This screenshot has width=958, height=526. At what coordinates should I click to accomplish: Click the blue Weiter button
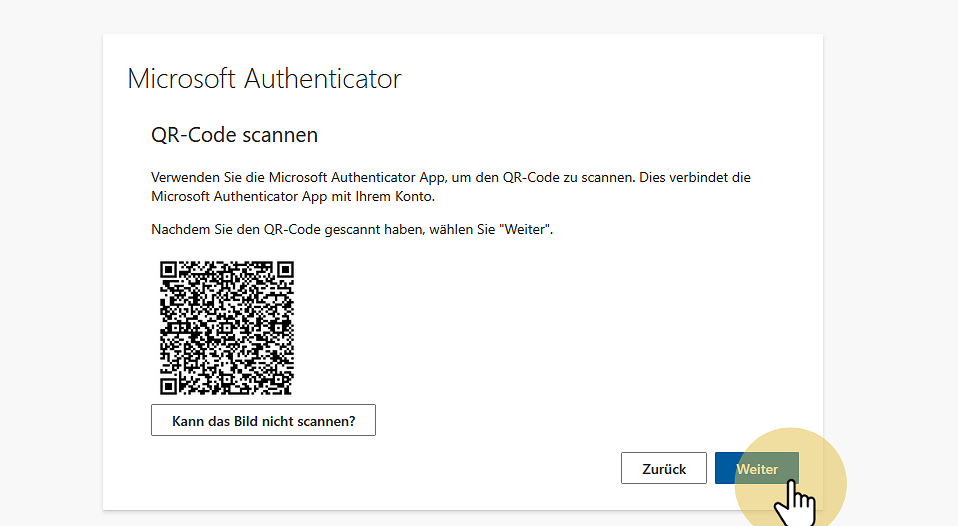pos(757,468)
